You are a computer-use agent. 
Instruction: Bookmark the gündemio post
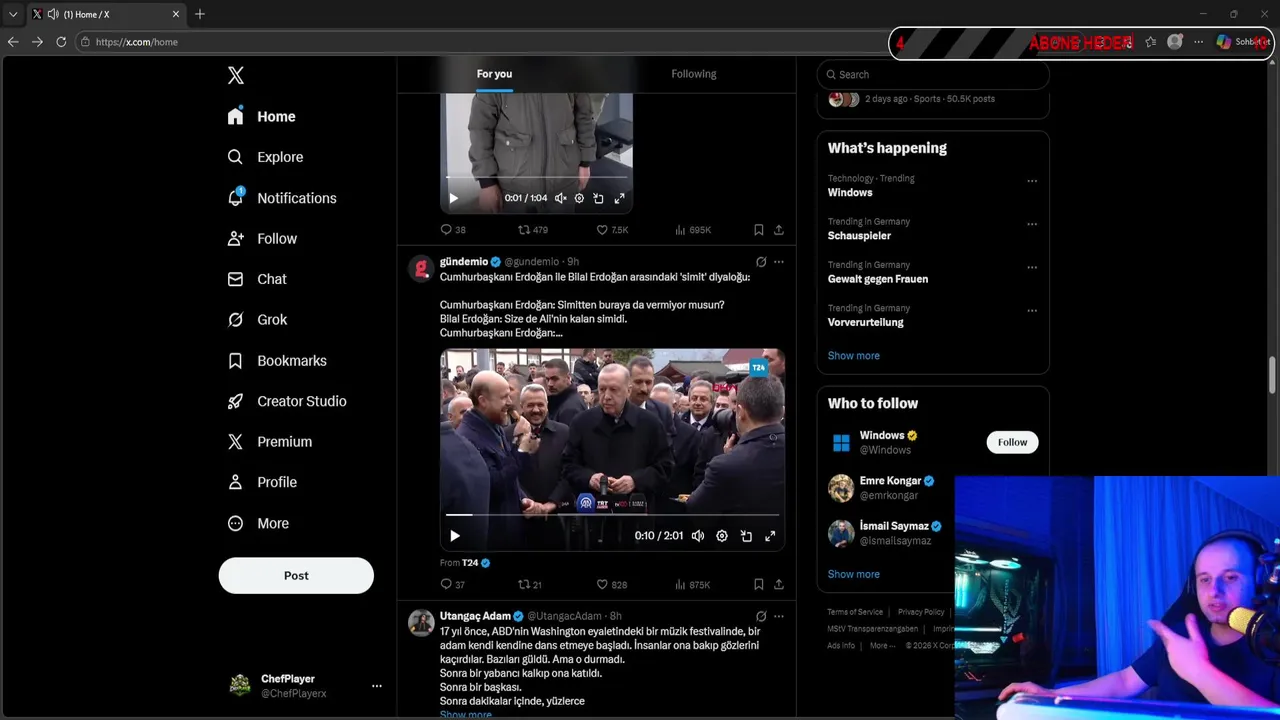tap(759, 585)
